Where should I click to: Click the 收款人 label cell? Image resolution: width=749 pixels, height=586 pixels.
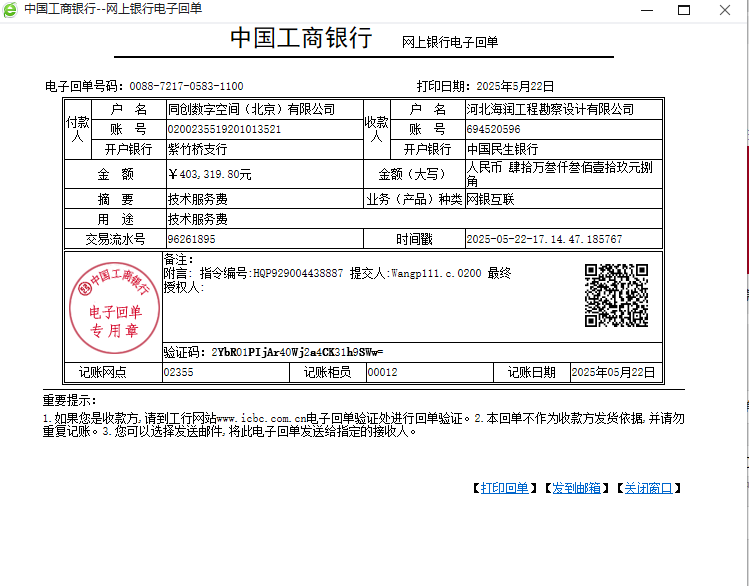pos(377,129)
